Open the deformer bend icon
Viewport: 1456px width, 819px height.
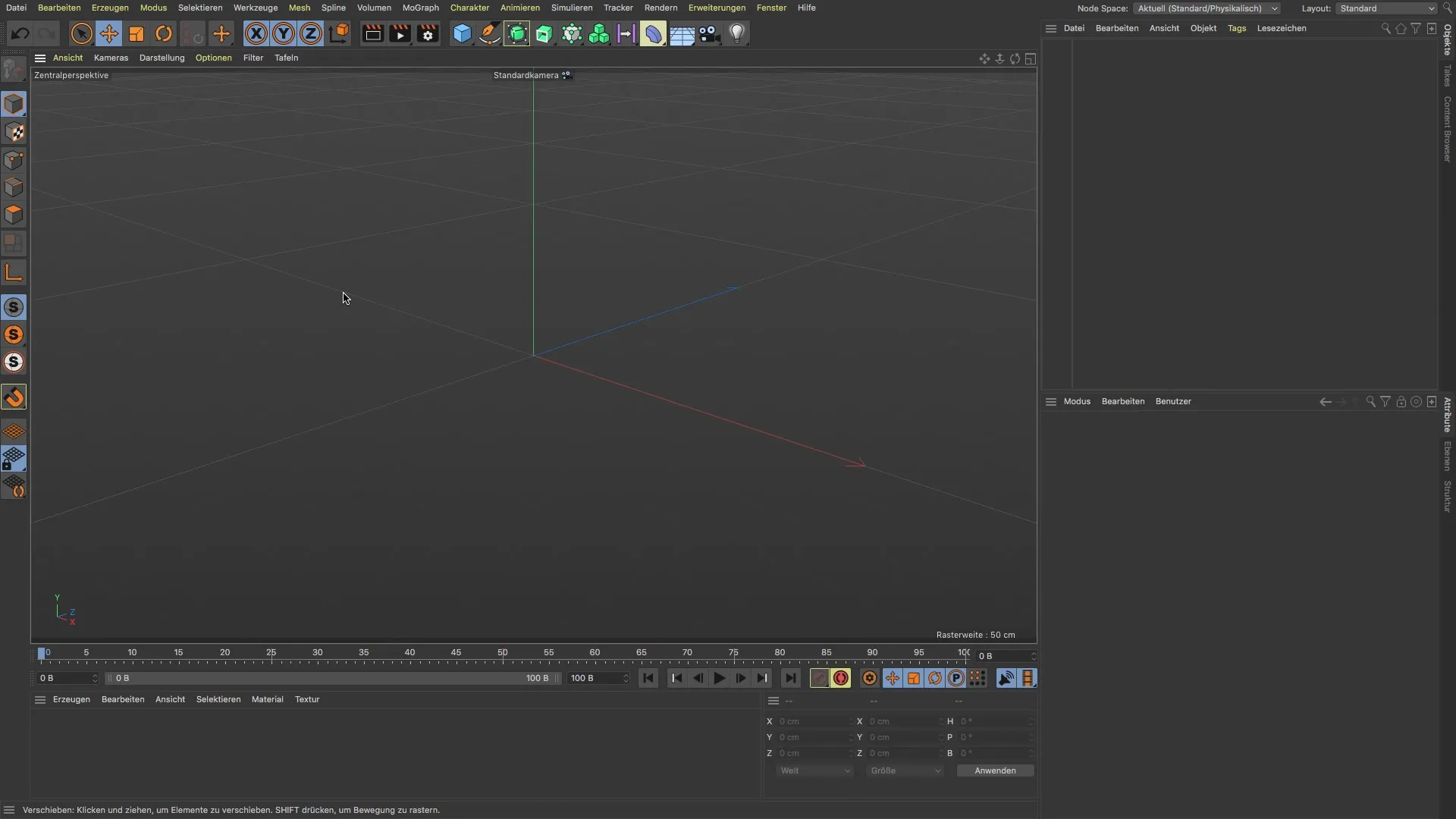pyautogui.click(x=654, y=34)
